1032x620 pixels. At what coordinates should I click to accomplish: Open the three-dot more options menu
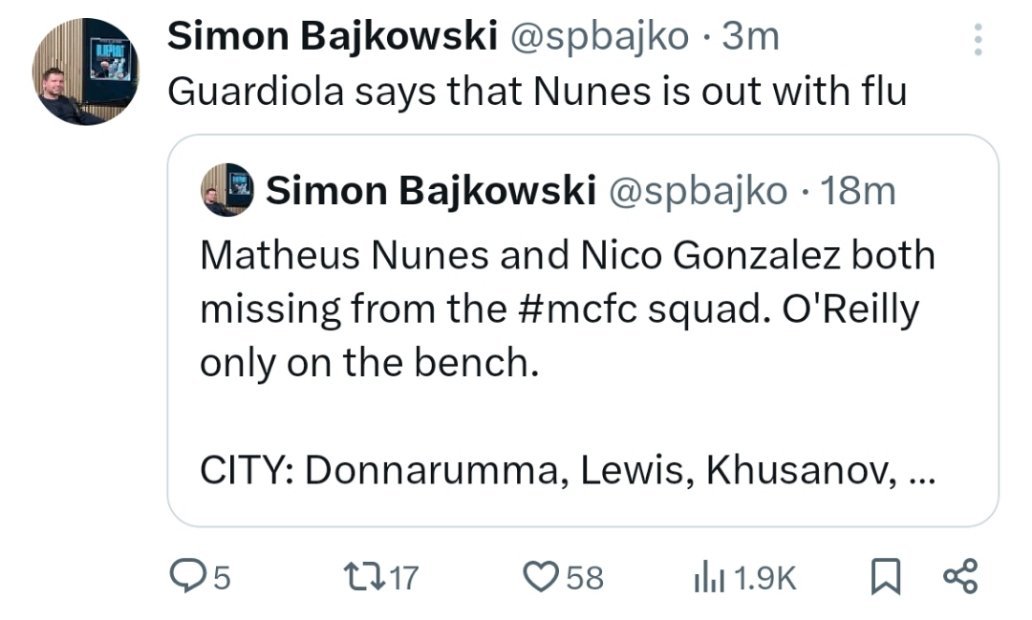click(x=978, y=40)
